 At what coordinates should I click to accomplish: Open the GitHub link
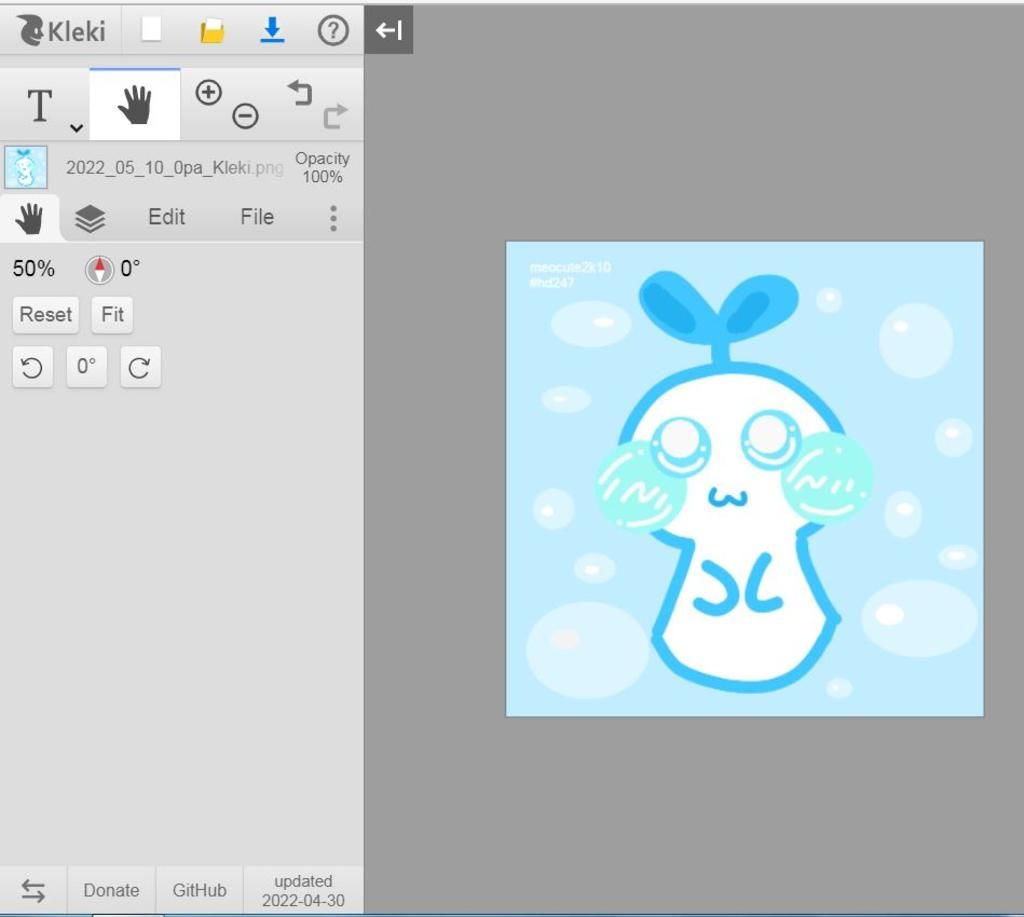coord(199,890)
